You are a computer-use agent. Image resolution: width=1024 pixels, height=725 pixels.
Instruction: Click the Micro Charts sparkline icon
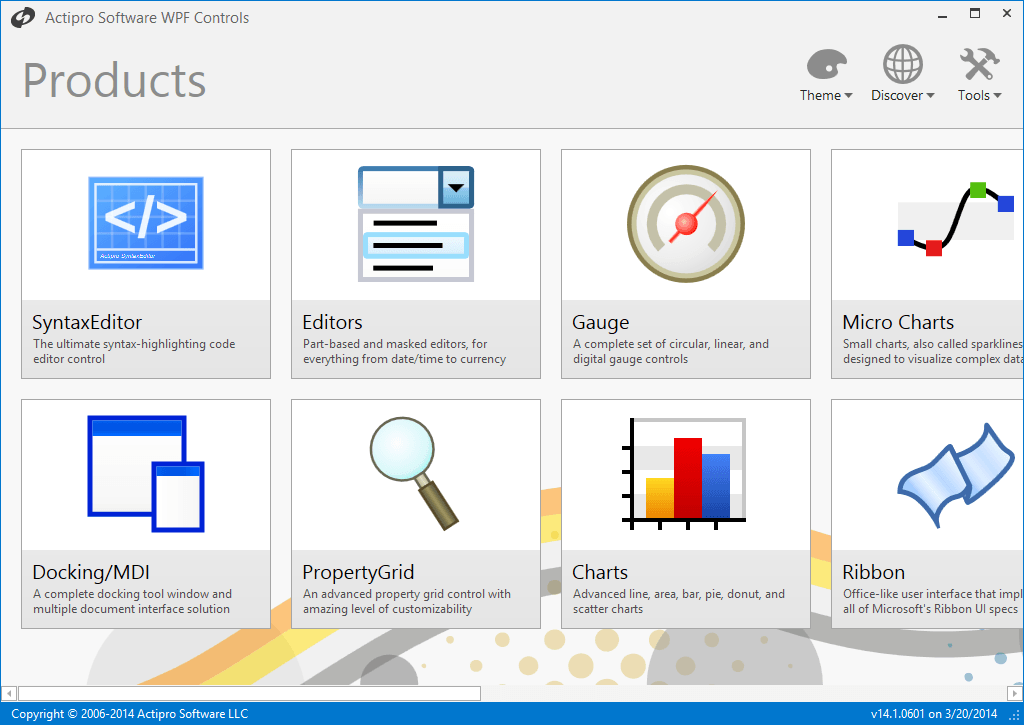(956, 219)
